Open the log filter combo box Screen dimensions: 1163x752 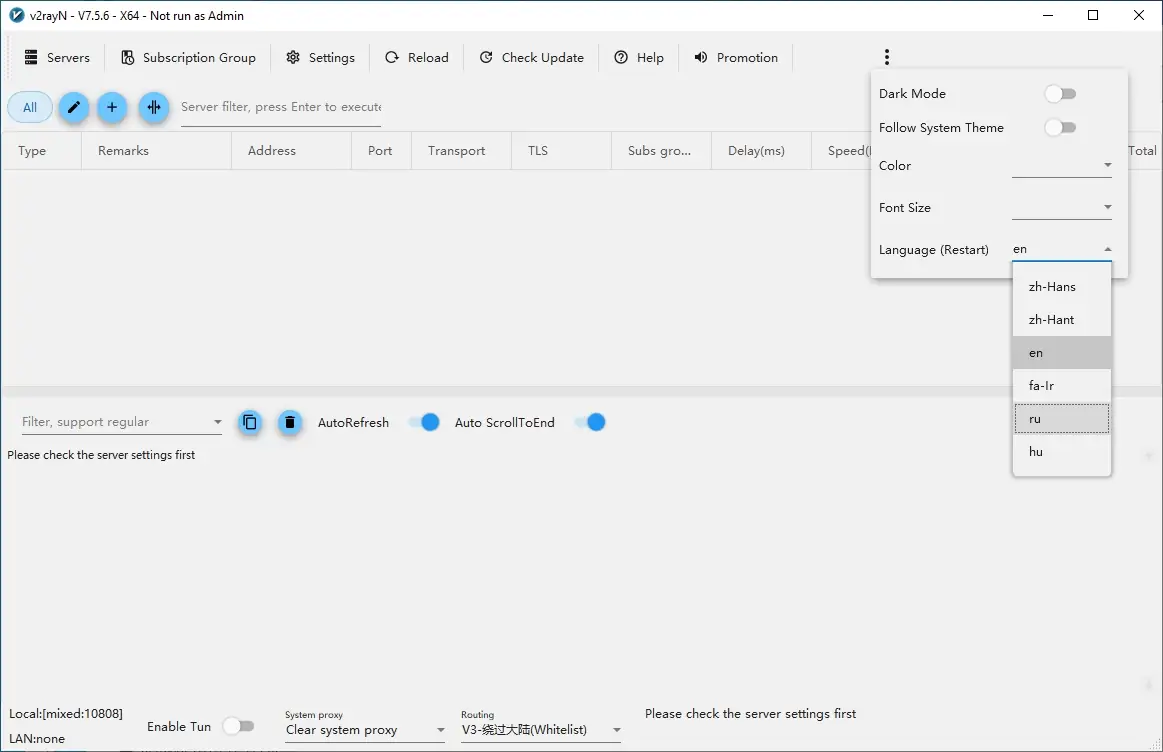click(122, 422)
